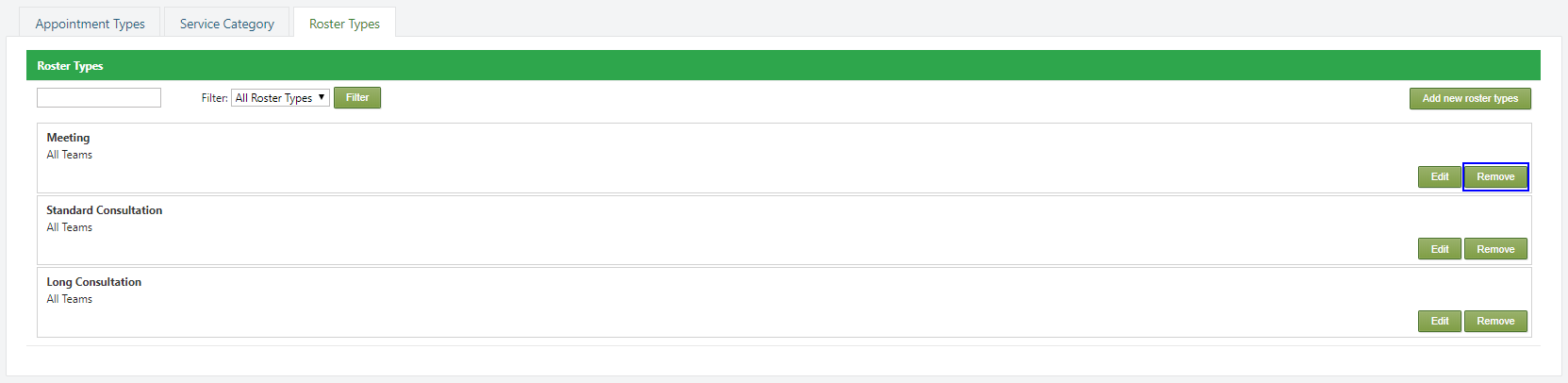Switch to the Appointment Types tab
The image size is (1568, 383).
pyautogui.click(x=90, y=24)
